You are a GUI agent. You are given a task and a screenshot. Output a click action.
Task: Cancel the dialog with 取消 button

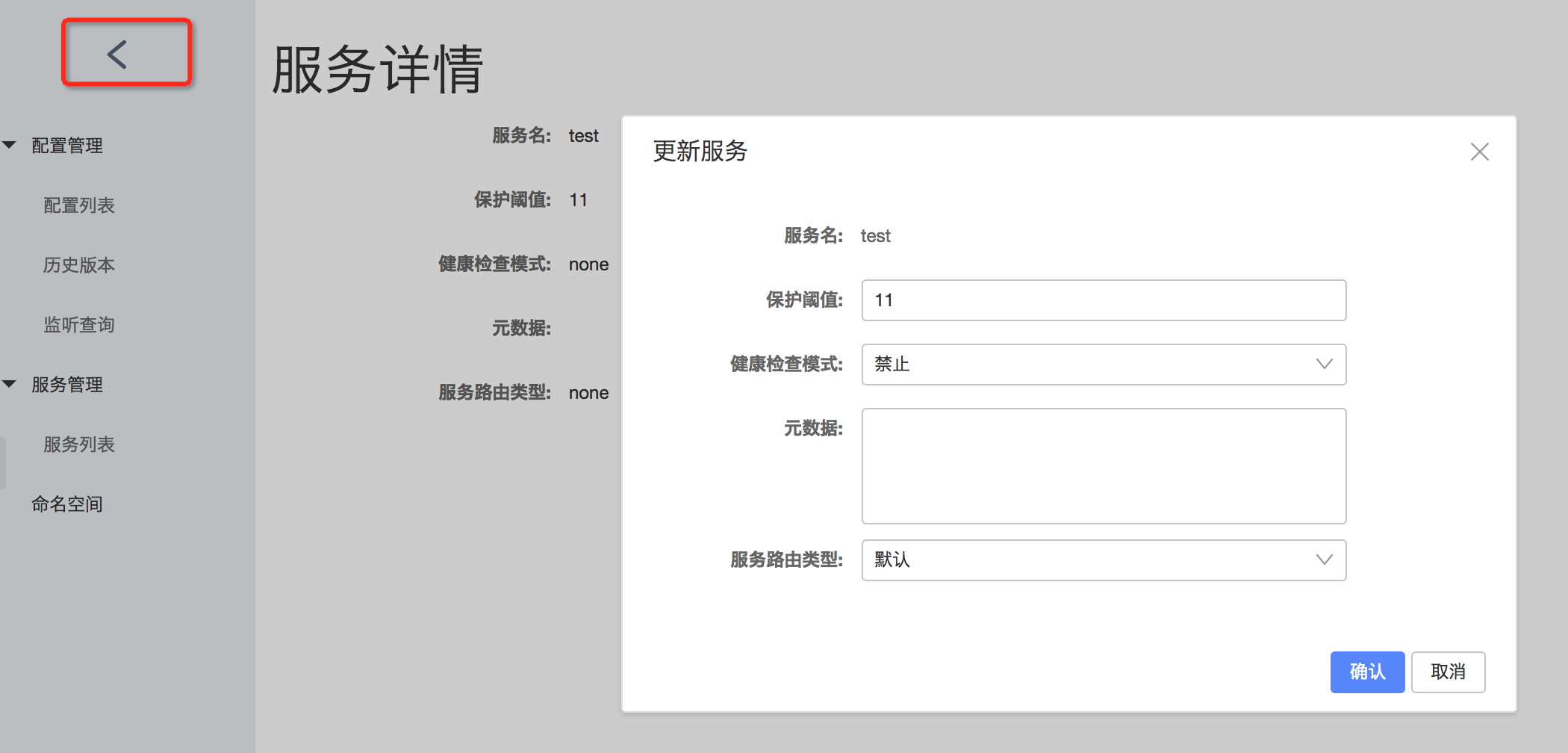(1448, 672)
